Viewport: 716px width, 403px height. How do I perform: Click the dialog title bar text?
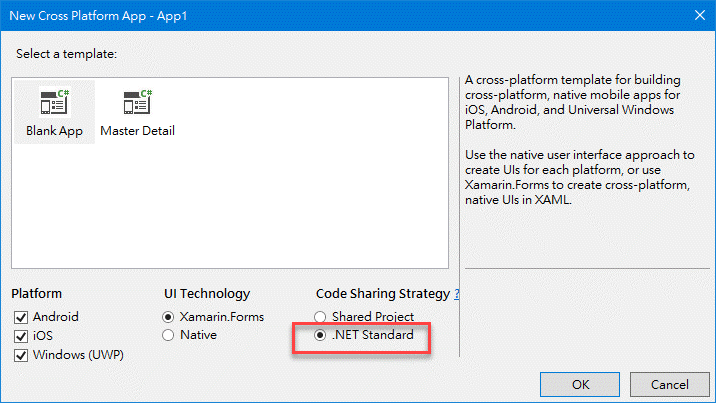pyautogui.click(x=98, y=16)
